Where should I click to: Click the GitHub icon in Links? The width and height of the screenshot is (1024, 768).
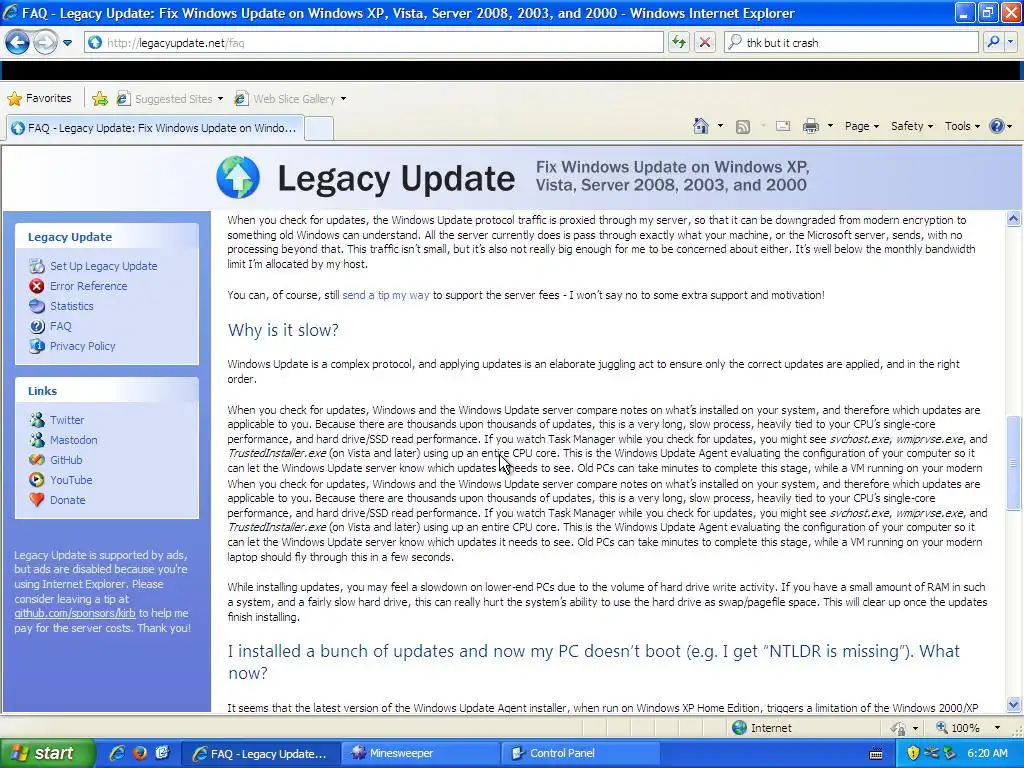37,460
